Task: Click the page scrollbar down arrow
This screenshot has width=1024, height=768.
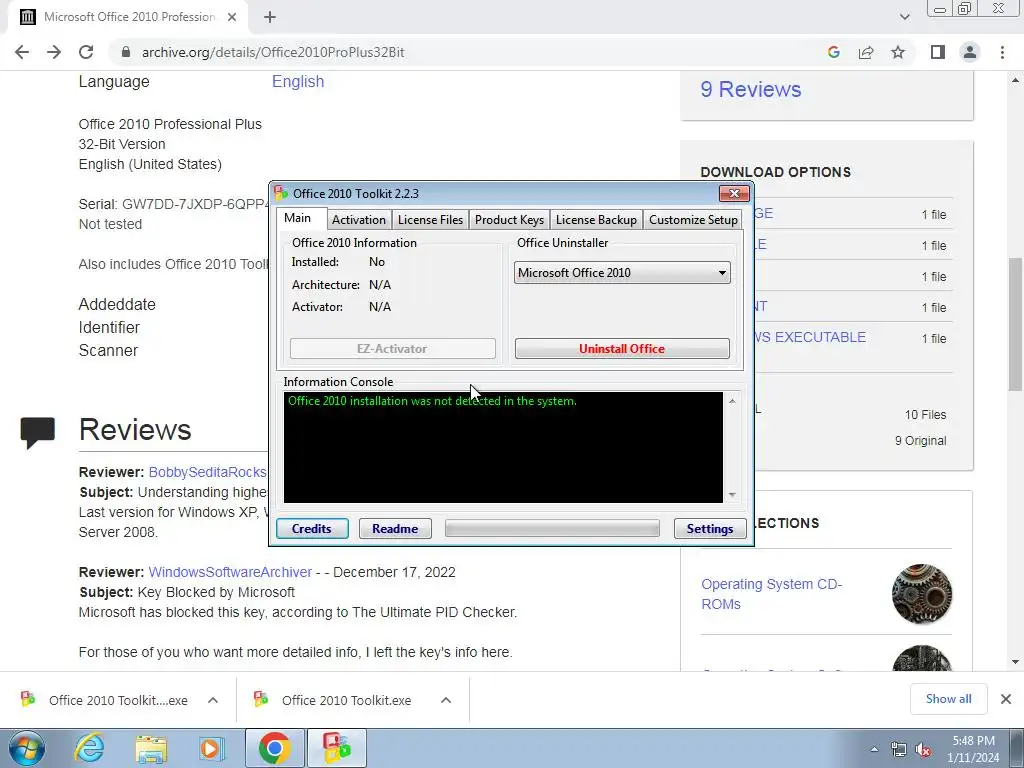Action: 1015,662
